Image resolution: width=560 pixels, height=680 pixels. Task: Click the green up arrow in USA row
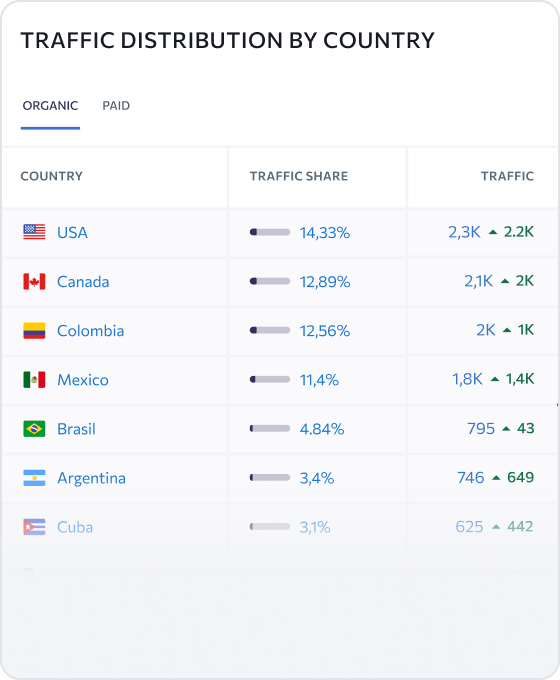coord(493,232)
